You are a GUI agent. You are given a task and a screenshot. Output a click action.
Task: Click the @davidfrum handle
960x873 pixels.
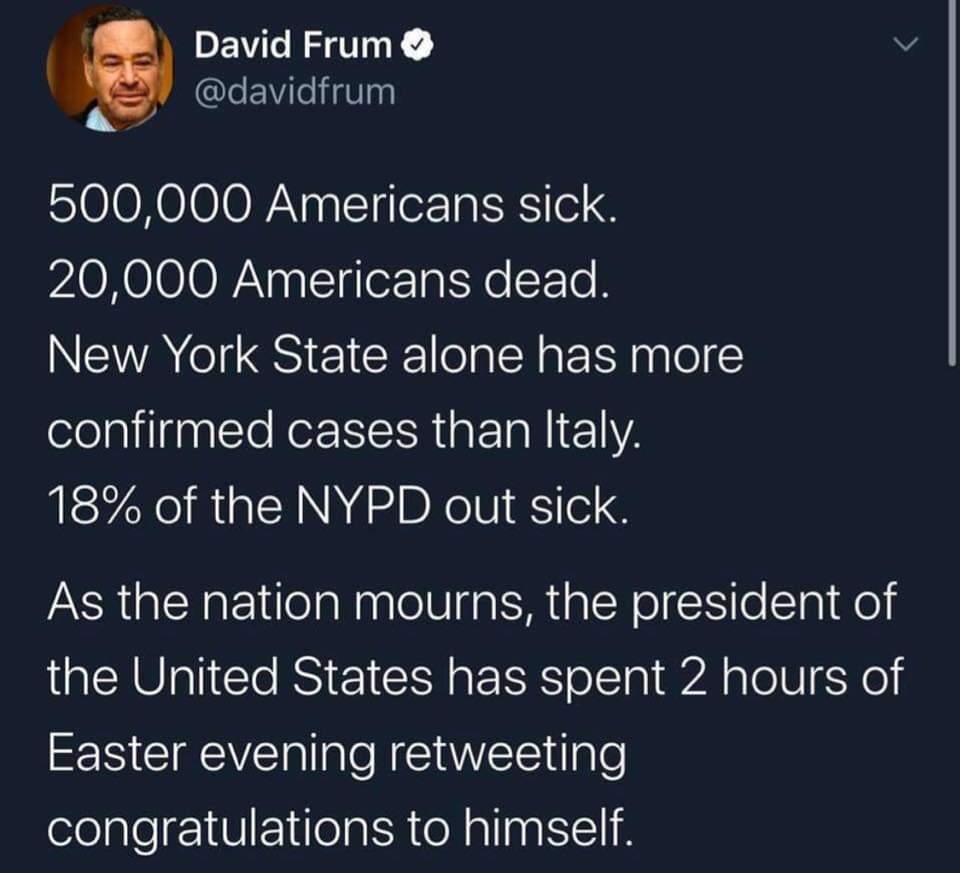[297, 92]
